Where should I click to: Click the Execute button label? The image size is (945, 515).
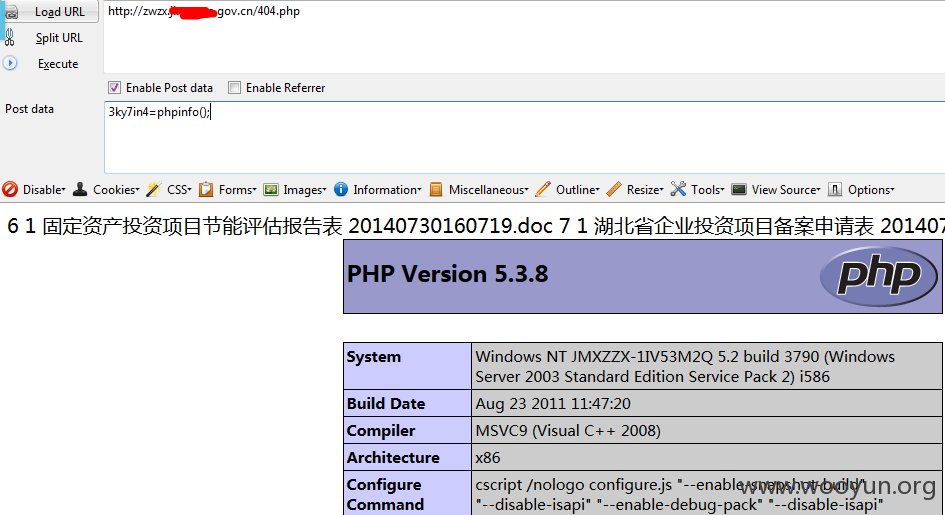[58, 63]
